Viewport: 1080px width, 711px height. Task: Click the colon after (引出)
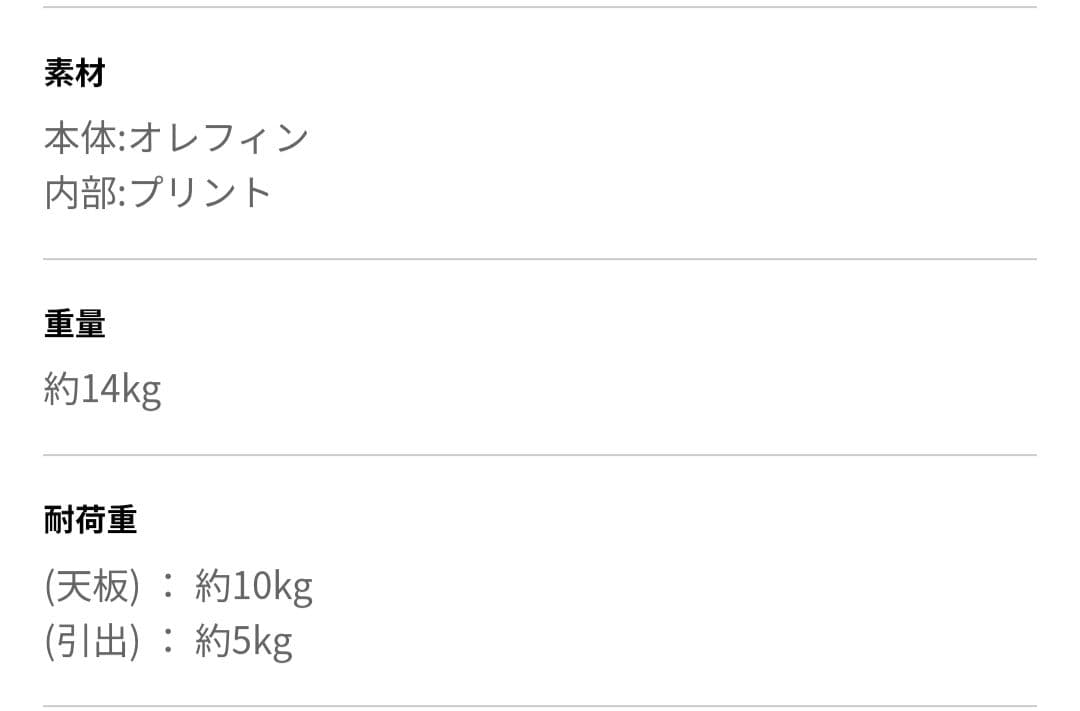click(167, 641)
